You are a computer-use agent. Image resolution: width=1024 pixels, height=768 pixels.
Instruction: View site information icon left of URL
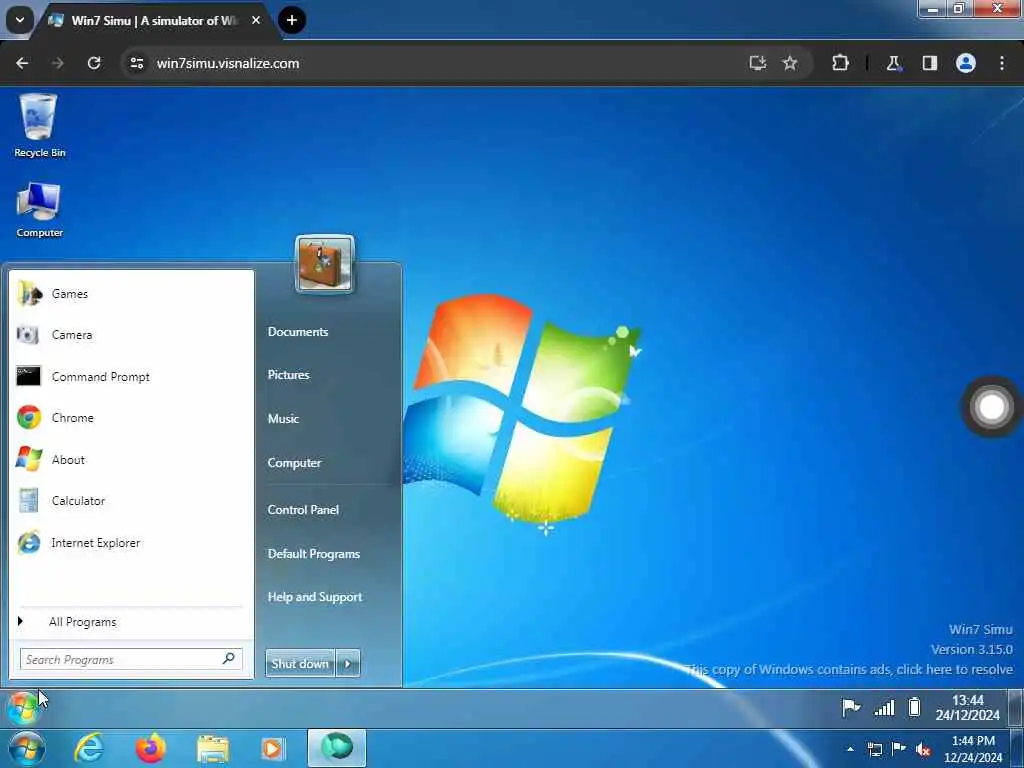[136, 63]
